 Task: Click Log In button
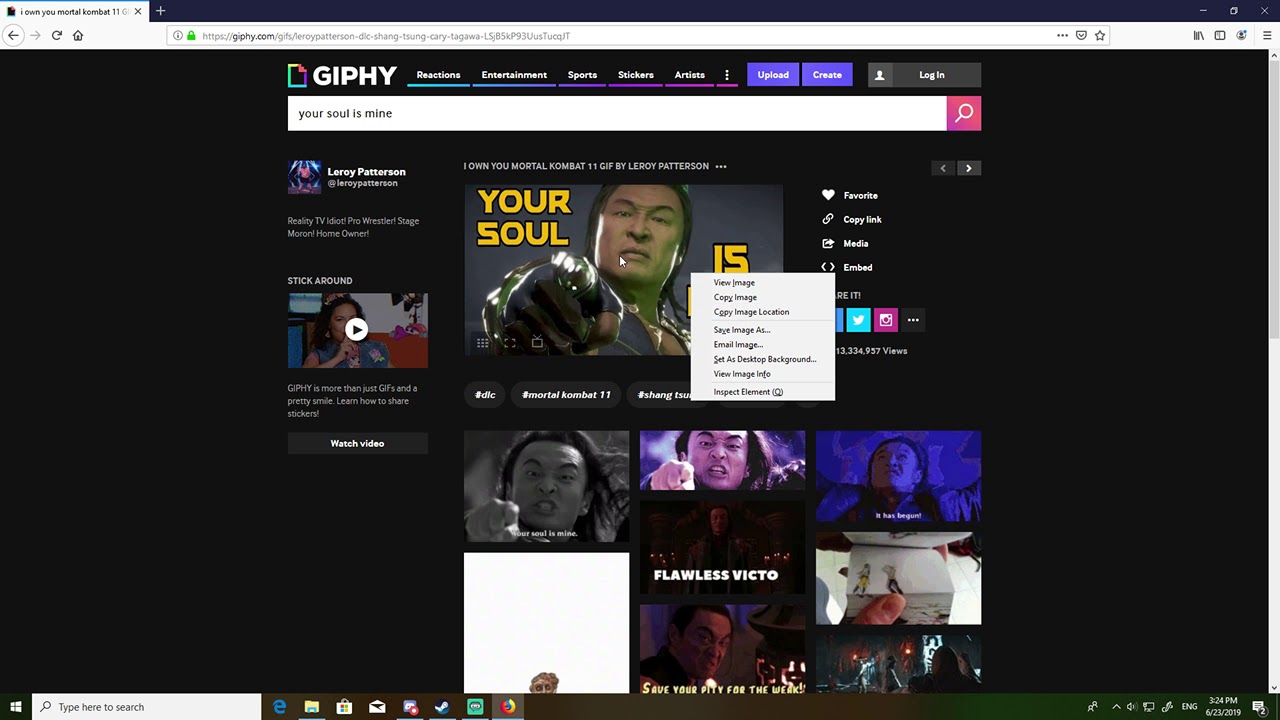pyautogui.click(x=932, y=75)
